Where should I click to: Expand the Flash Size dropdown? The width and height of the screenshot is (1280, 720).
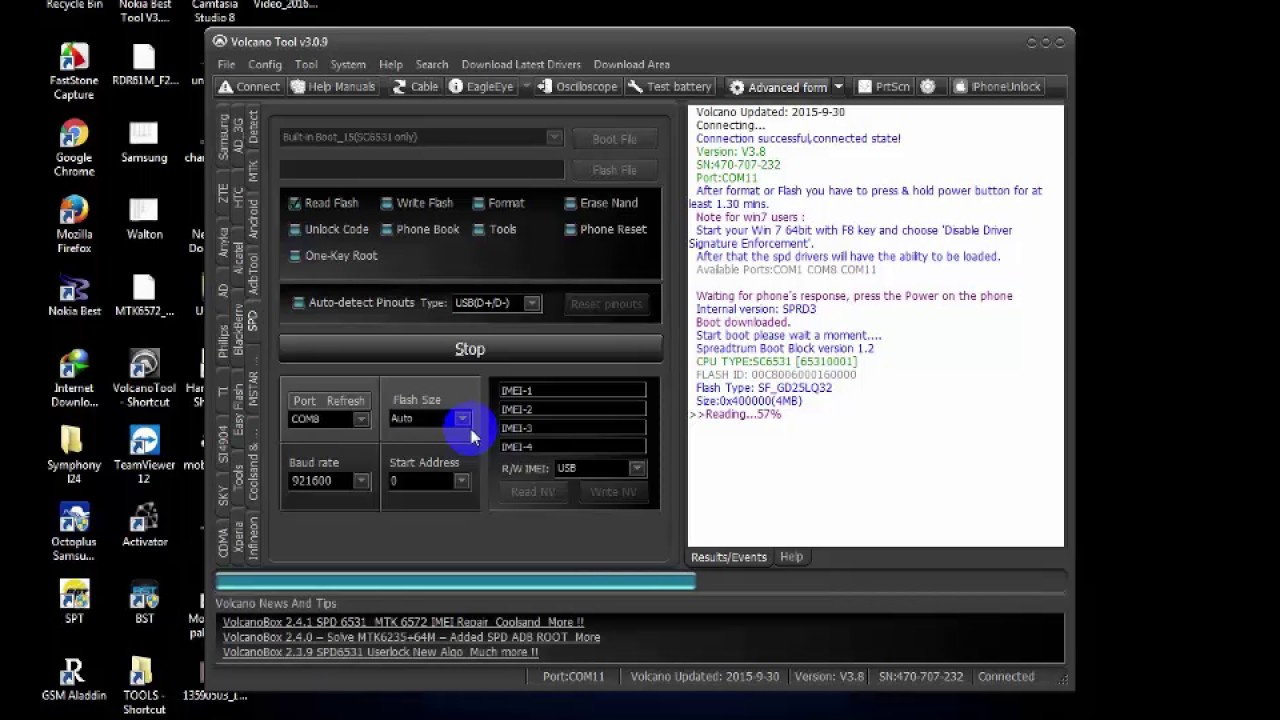pyautogui.click(x=461, y=419)
